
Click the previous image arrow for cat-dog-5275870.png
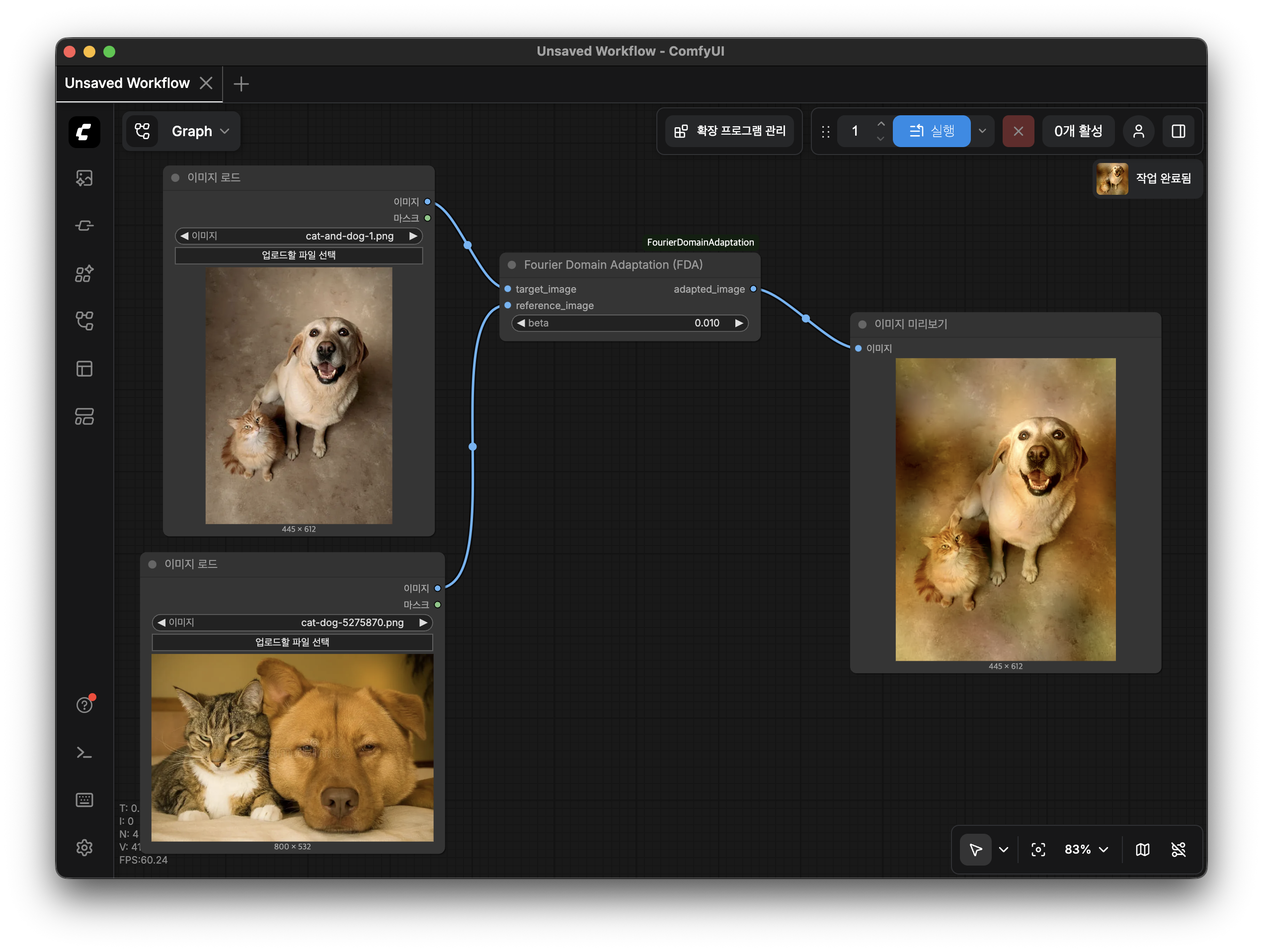pos(161,623)
